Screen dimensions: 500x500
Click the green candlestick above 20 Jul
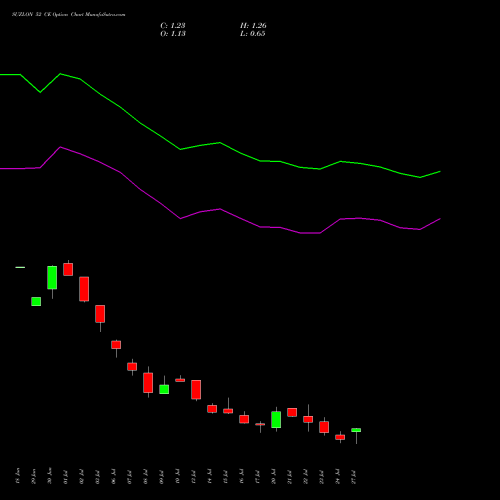[276, 420]
